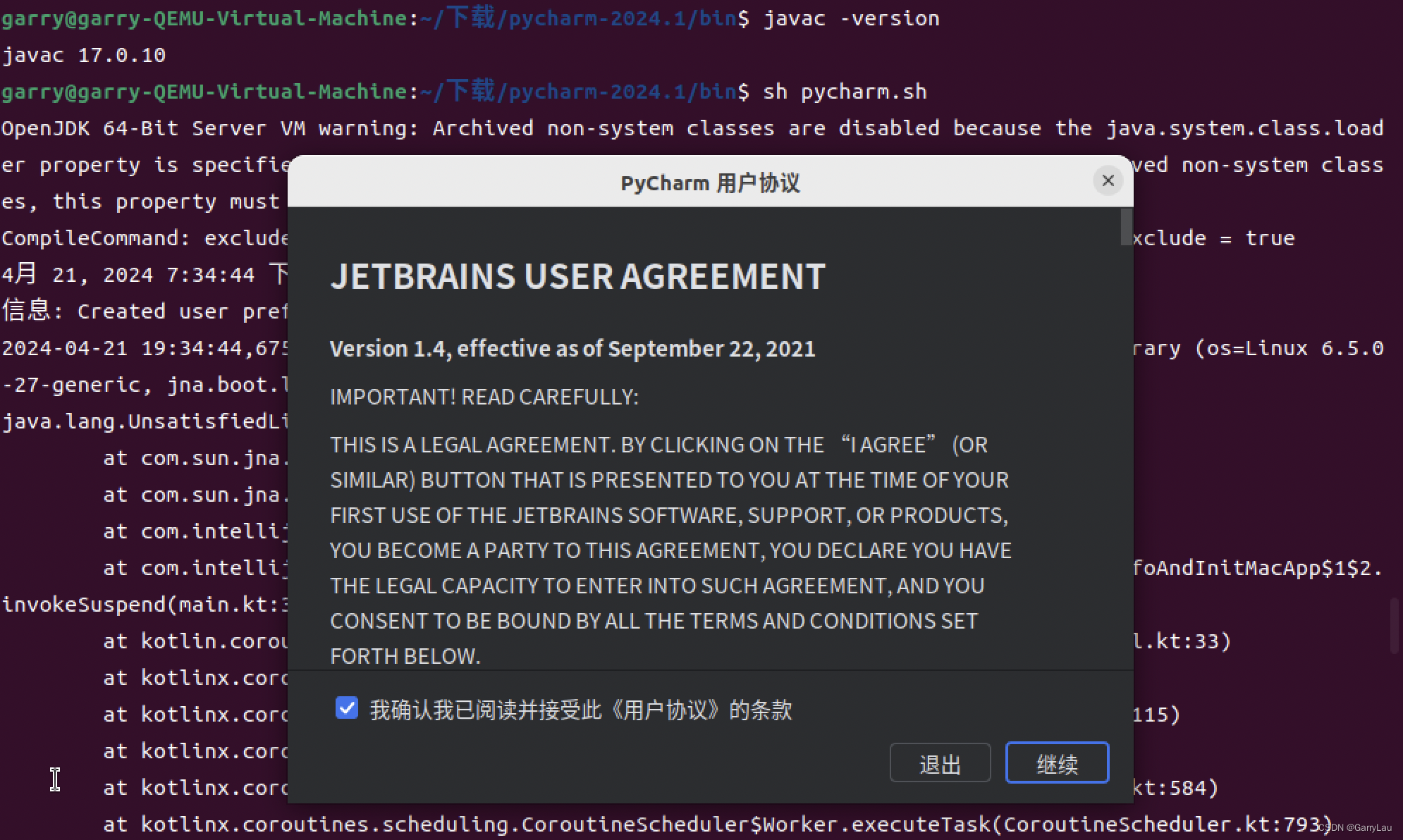Uncheck the agreement acceptance checkbox
The image size is (1403, 840).
(x=346, y=708)
